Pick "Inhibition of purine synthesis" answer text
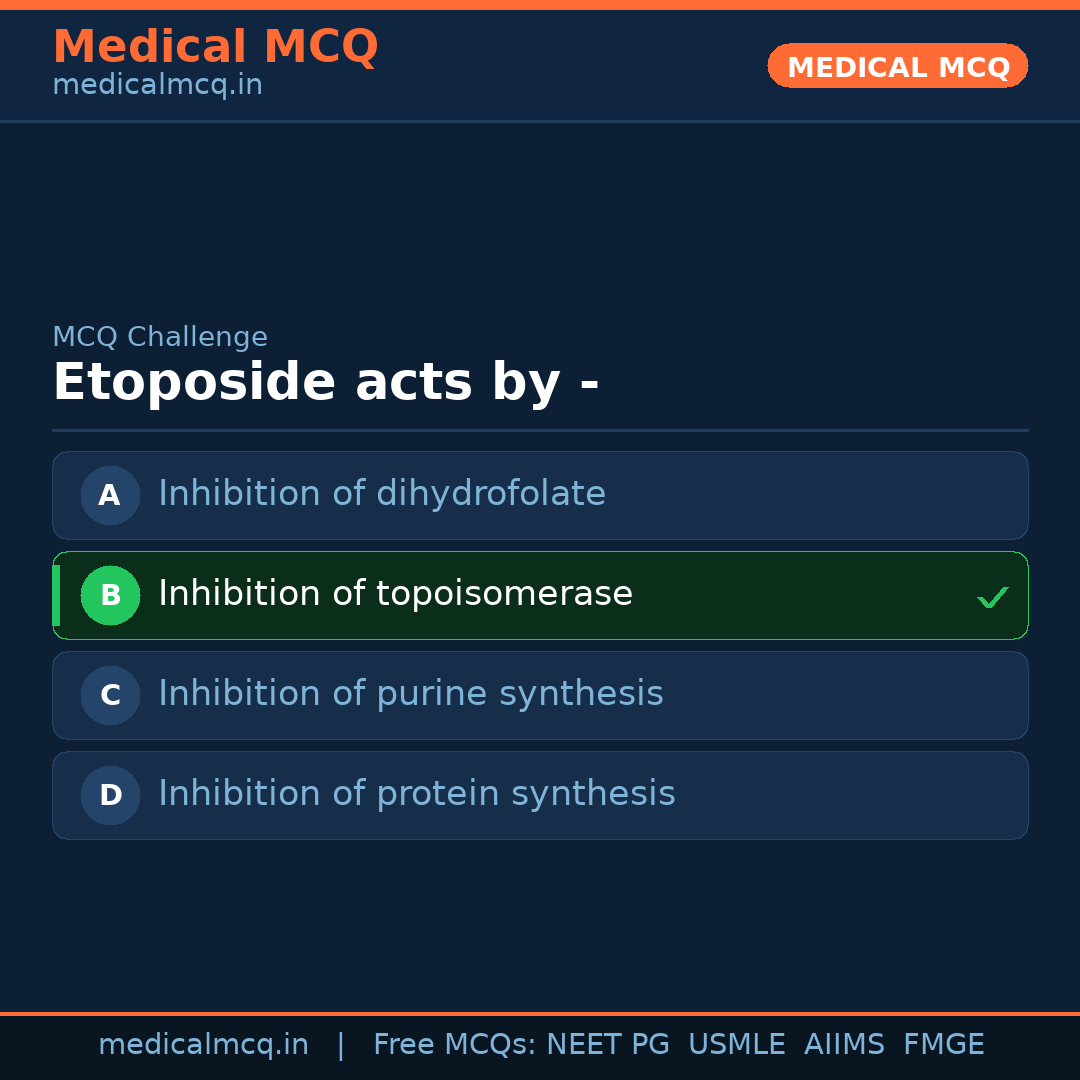The image size is (1080, 1080). 410,694
